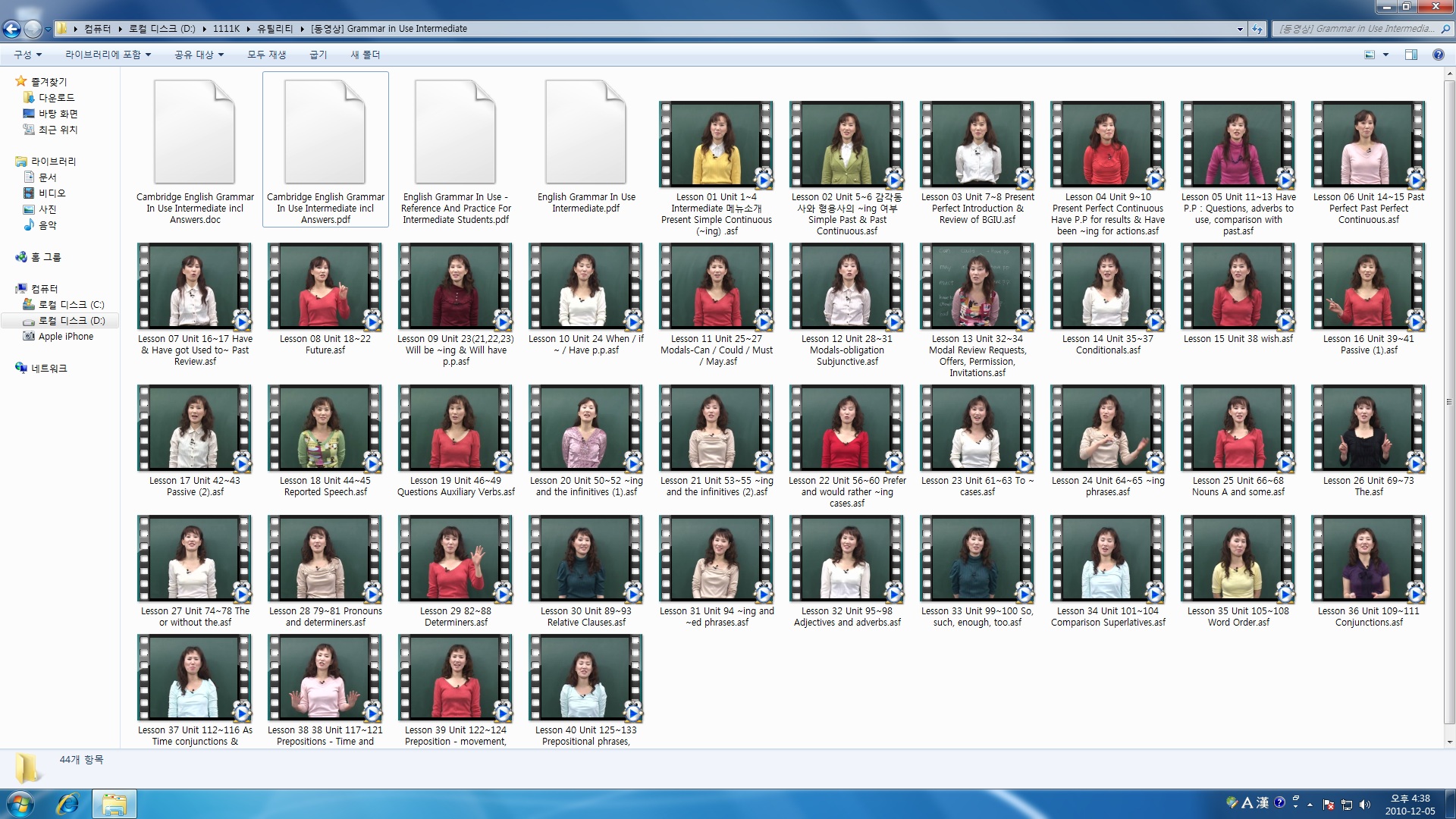The width and height of the screenshot is (1456, 819).
Task: Open the 비디오 library
Action: coord(52,193)
